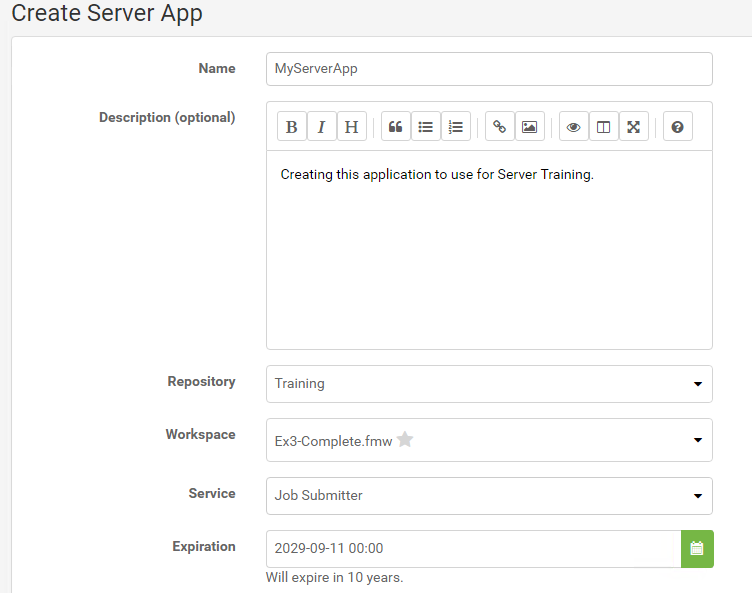Create a numbered ordered list
The image size is (752, 593).
[x=456, y=127]
